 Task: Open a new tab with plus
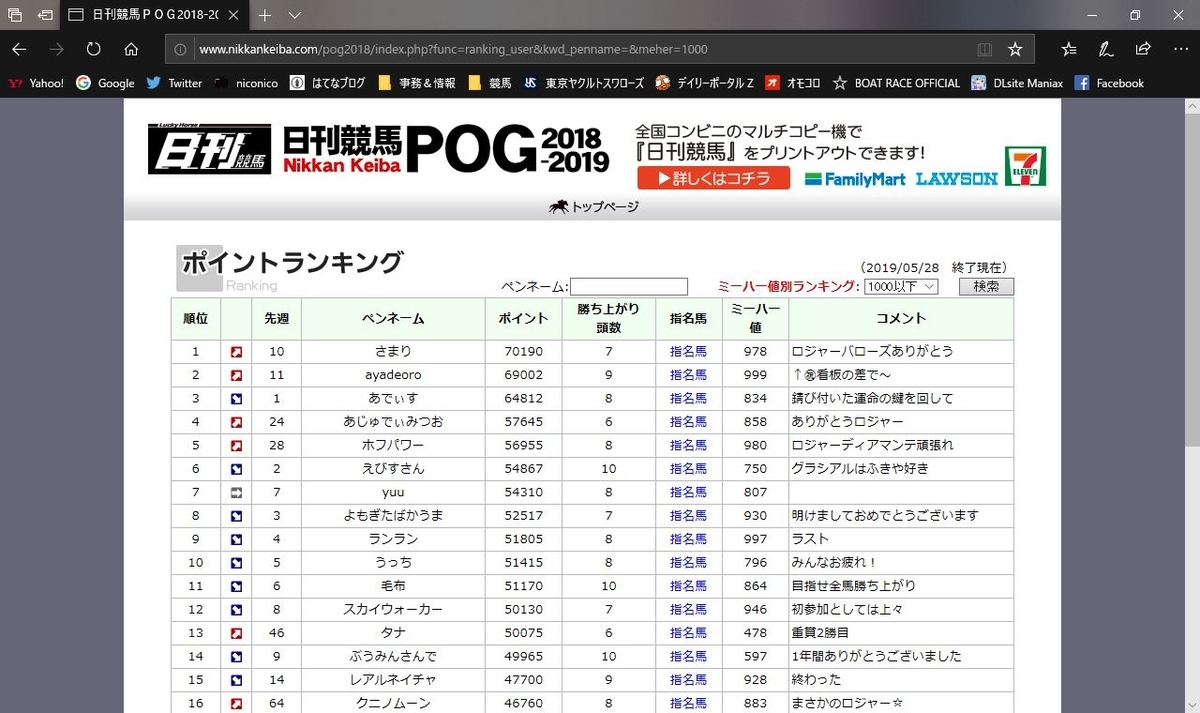point(265,16)
